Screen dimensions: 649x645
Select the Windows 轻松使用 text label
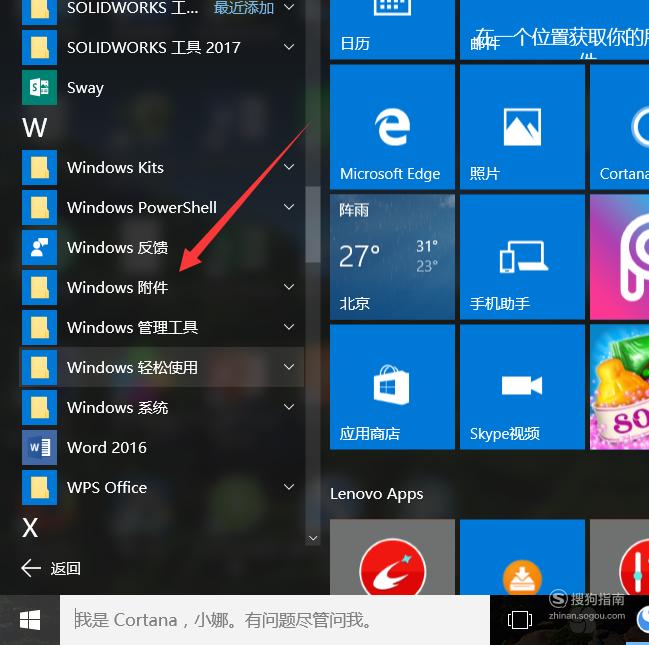pos(132,368)
